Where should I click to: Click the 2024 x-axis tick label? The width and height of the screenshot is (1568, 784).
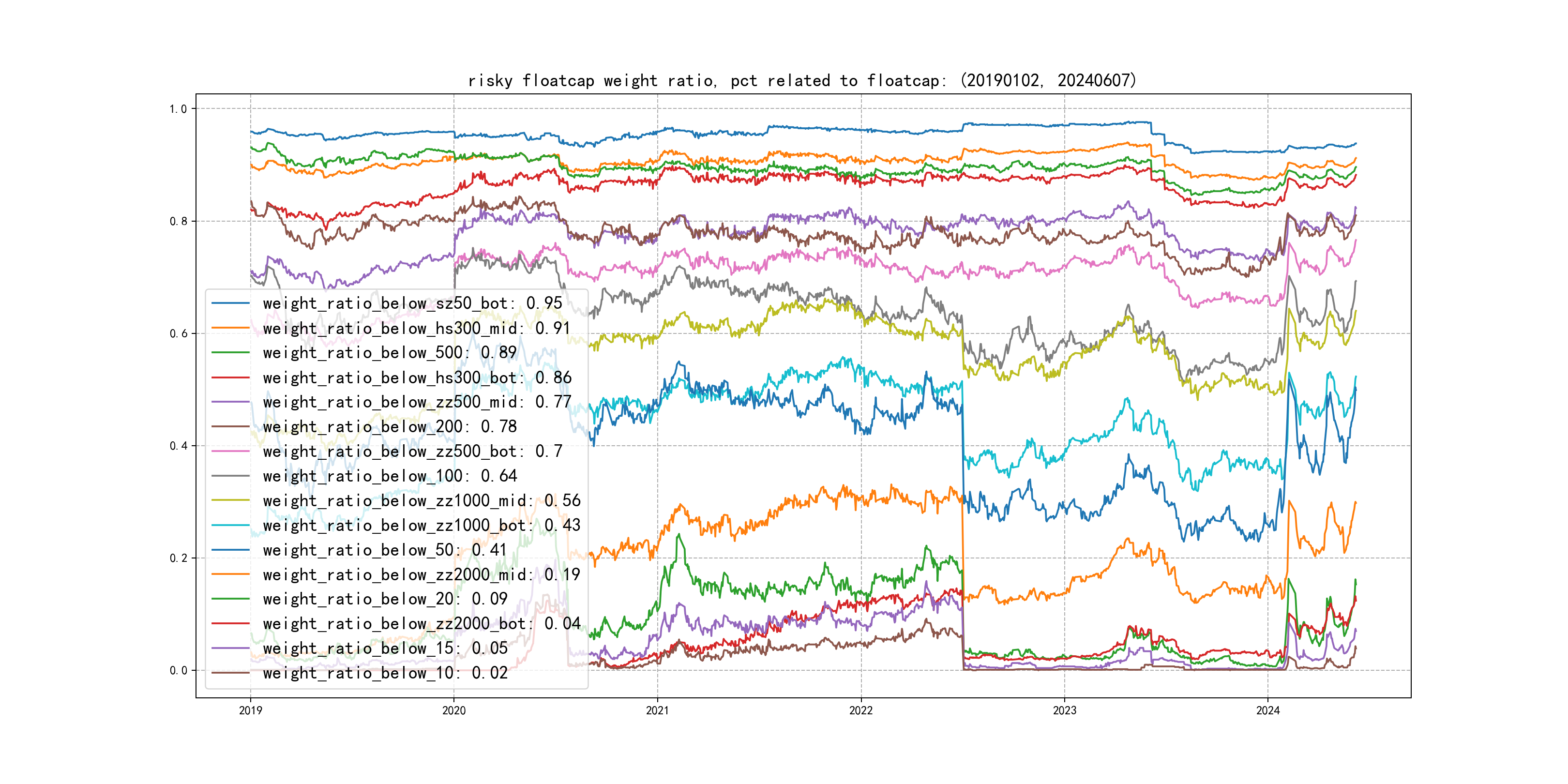[x=1268, y=710]
